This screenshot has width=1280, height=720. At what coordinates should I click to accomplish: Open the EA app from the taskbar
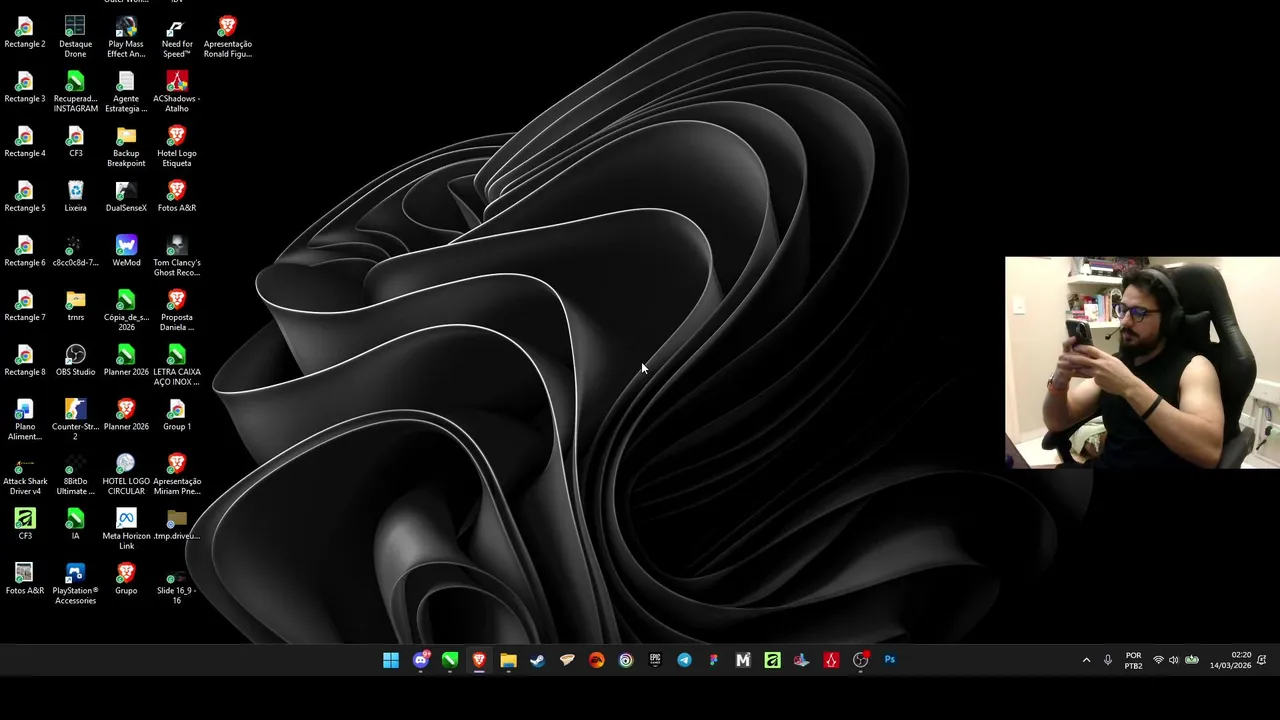click(596, 660)
